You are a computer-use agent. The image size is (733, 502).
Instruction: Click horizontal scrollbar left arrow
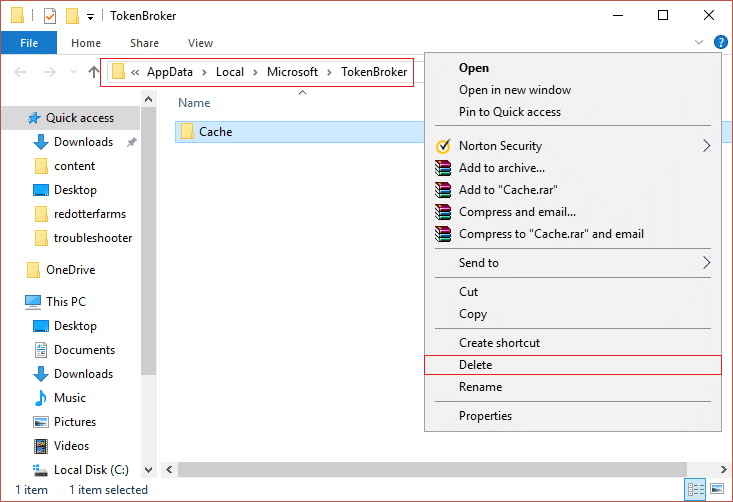pos(169,469)
